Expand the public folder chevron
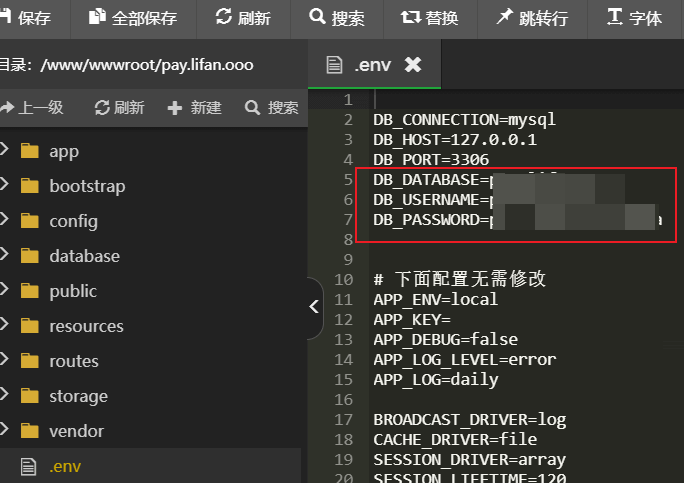 4,289
